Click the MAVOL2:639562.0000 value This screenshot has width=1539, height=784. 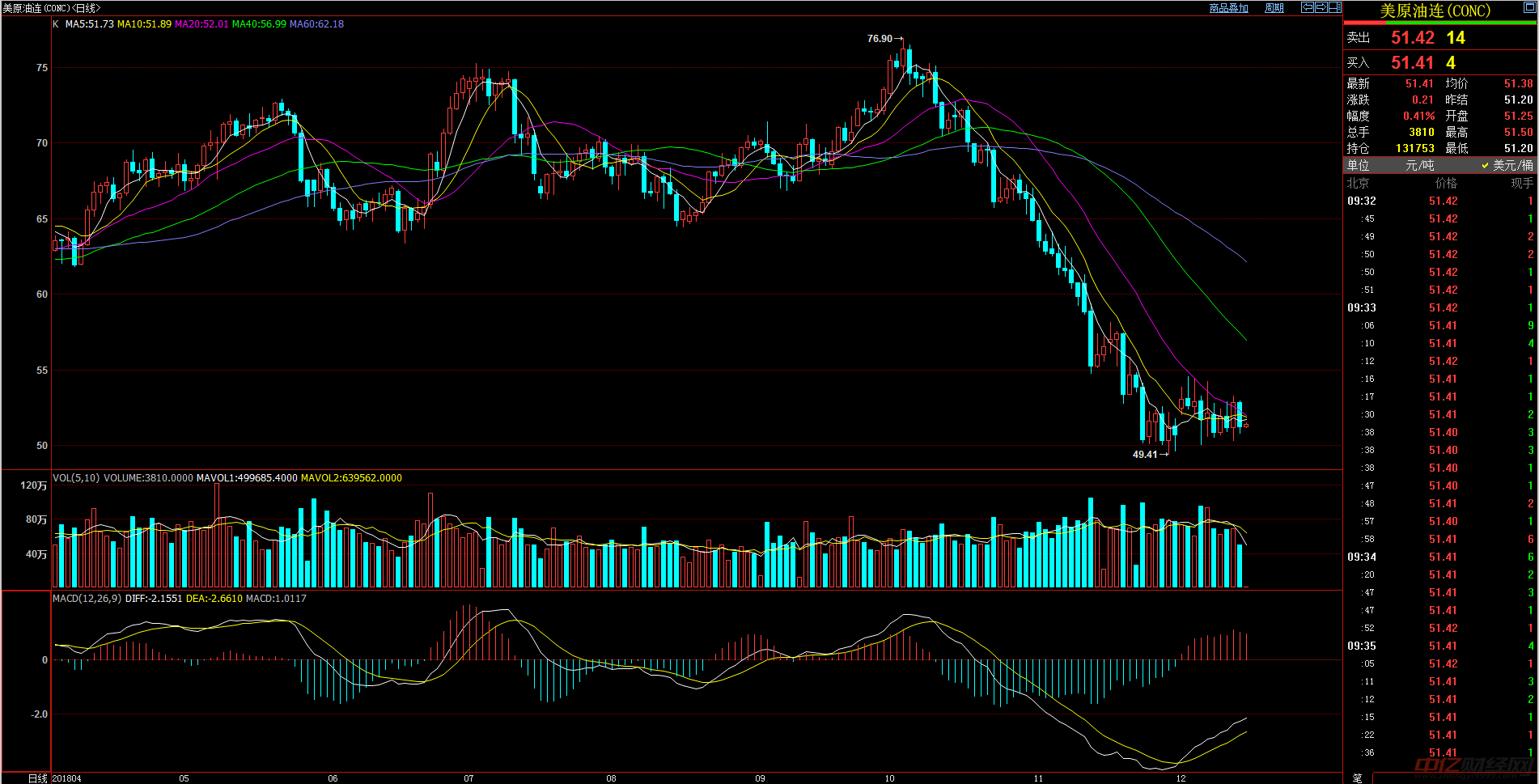click(x=351, y=478)
